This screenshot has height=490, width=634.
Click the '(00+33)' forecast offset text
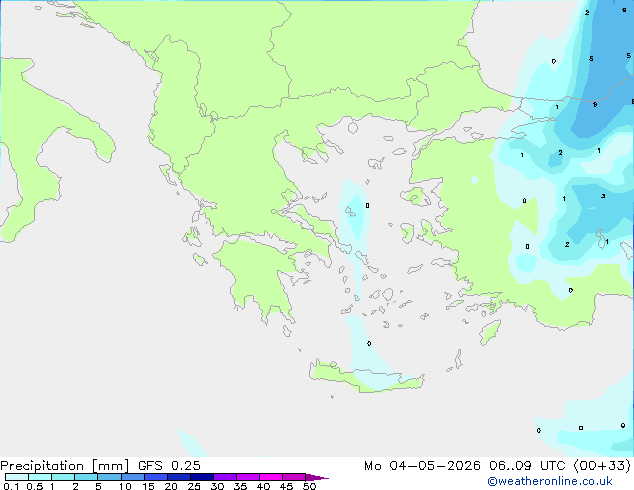602,466
